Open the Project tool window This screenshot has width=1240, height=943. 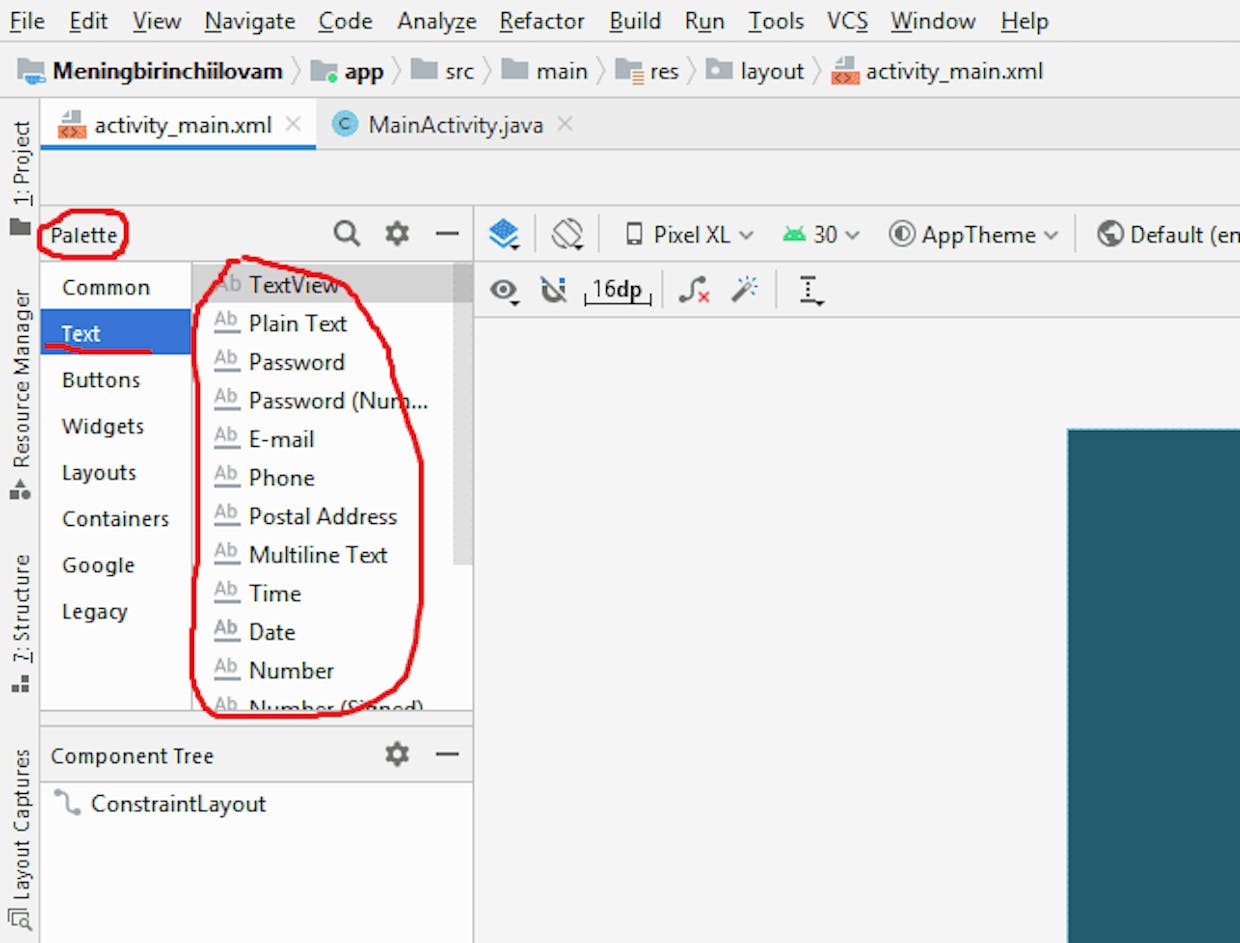click(x=20, y=177)
